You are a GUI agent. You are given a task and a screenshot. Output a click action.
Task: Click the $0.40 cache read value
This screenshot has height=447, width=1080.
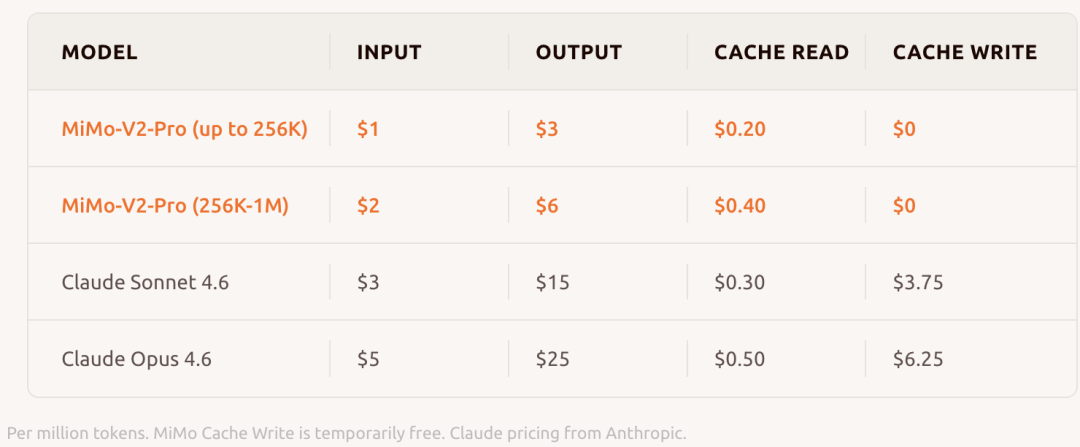pos(739,206)
